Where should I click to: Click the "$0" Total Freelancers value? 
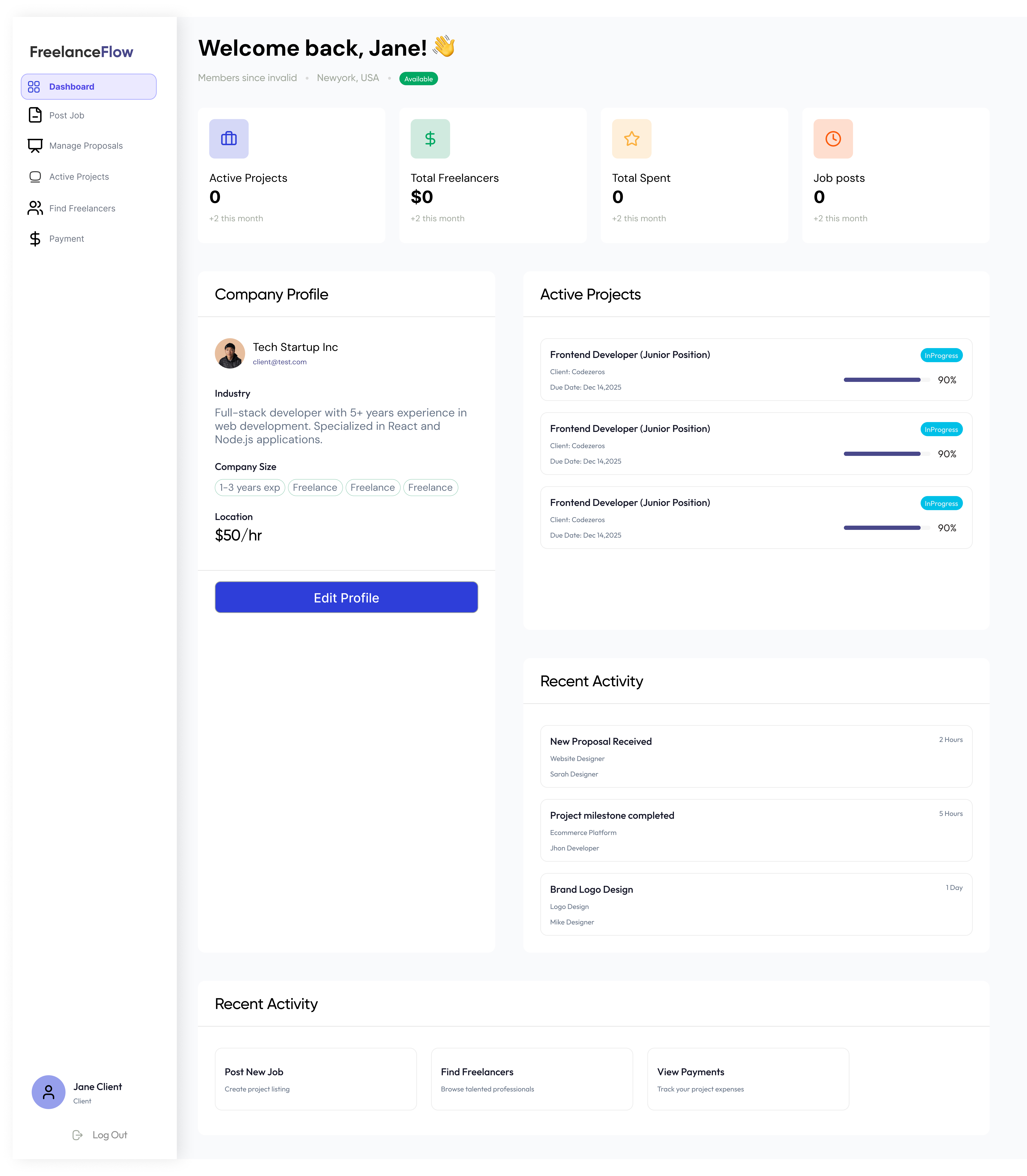tap(422, 197)
